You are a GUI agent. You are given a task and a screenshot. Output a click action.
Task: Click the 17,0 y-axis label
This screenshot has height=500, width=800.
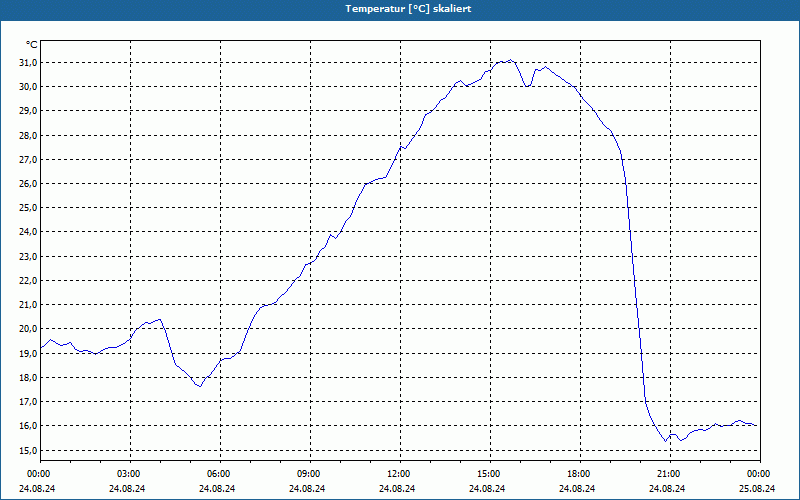28,402
